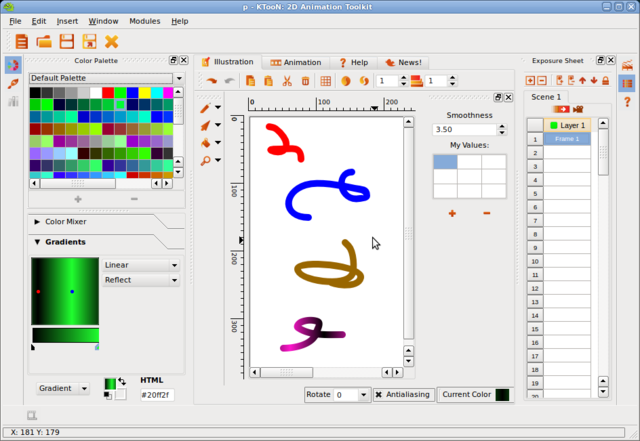
Task: Click the orange plus under My Values
Action: 452,213
